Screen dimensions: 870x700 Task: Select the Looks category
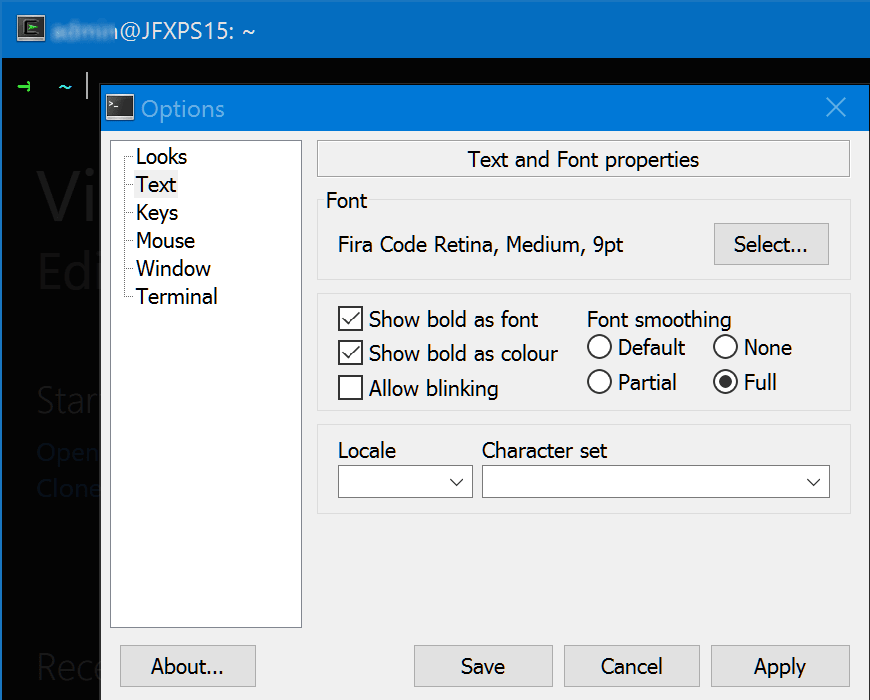(x=161, y=157)
